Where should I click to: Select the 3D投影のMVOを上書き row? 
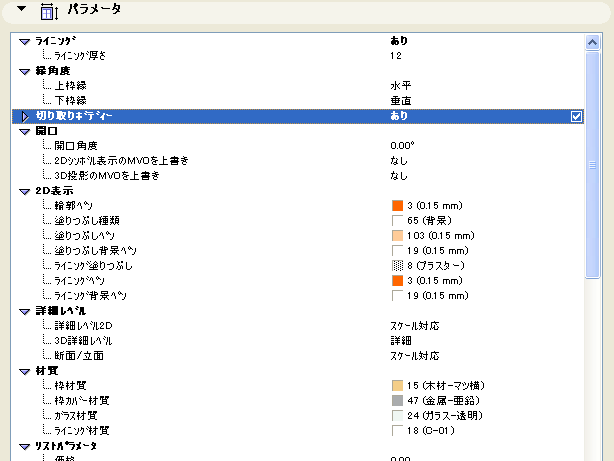point(298,175)
